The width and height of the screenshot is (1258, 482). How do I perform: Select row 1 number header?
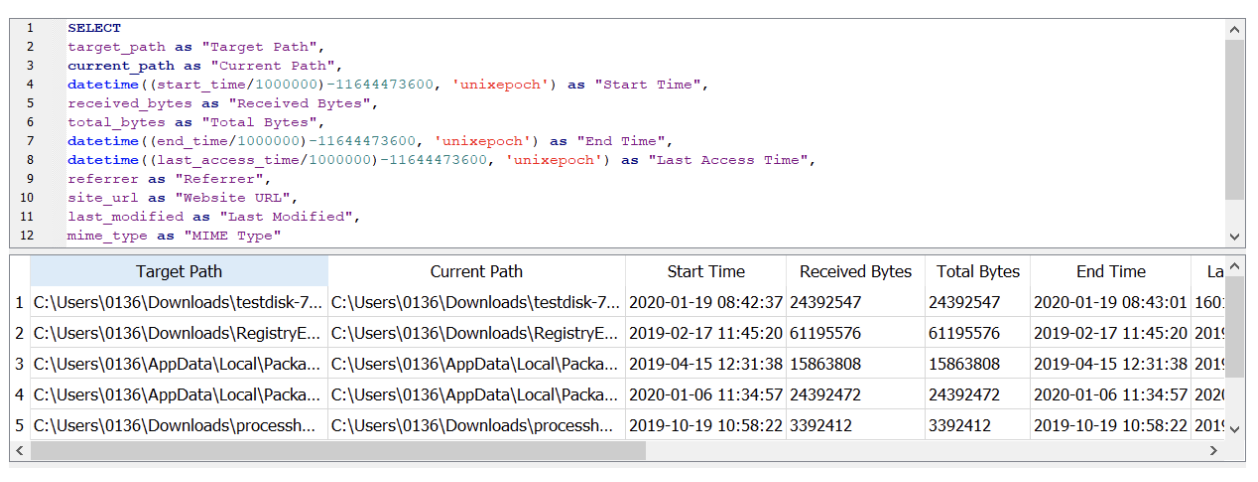click(20, 302)
